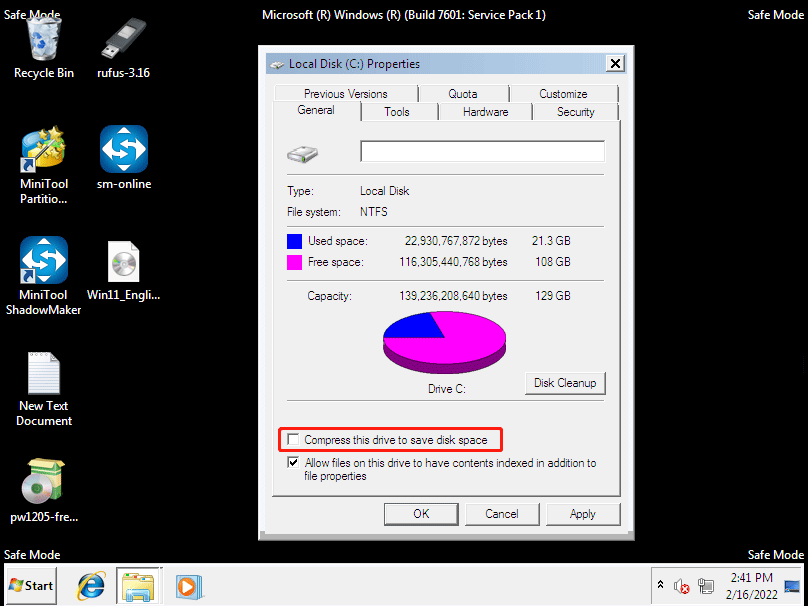The image size is (808, 606).
Task: Click the drive label text field
Action: (482, 152)
